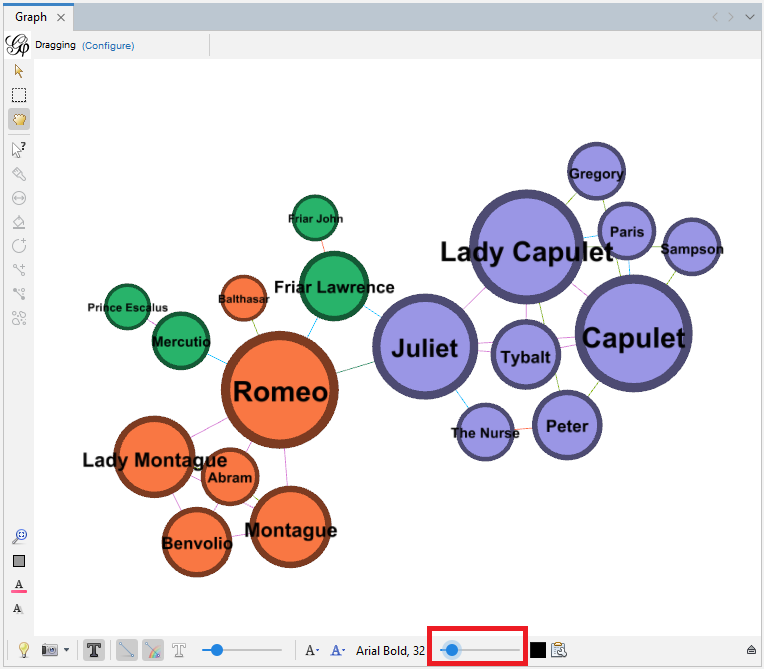Toggle edge color from source nodes
Screen dimensions: 764x669
(x=153, y=650)
